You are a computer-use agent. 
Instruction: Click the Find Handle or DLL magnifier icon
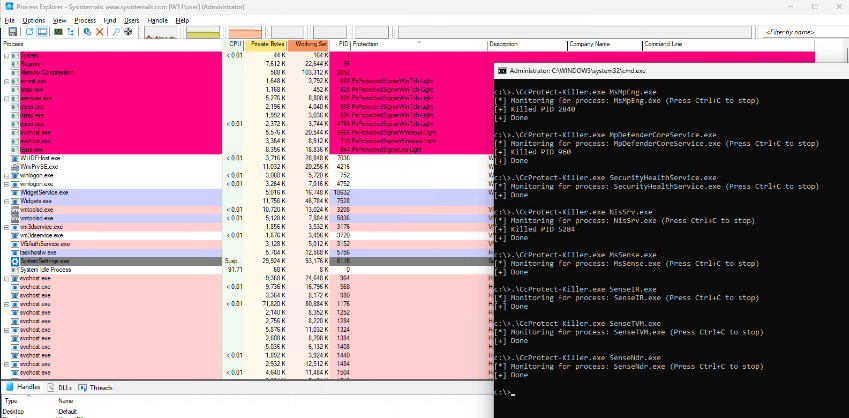click(116, 32)
